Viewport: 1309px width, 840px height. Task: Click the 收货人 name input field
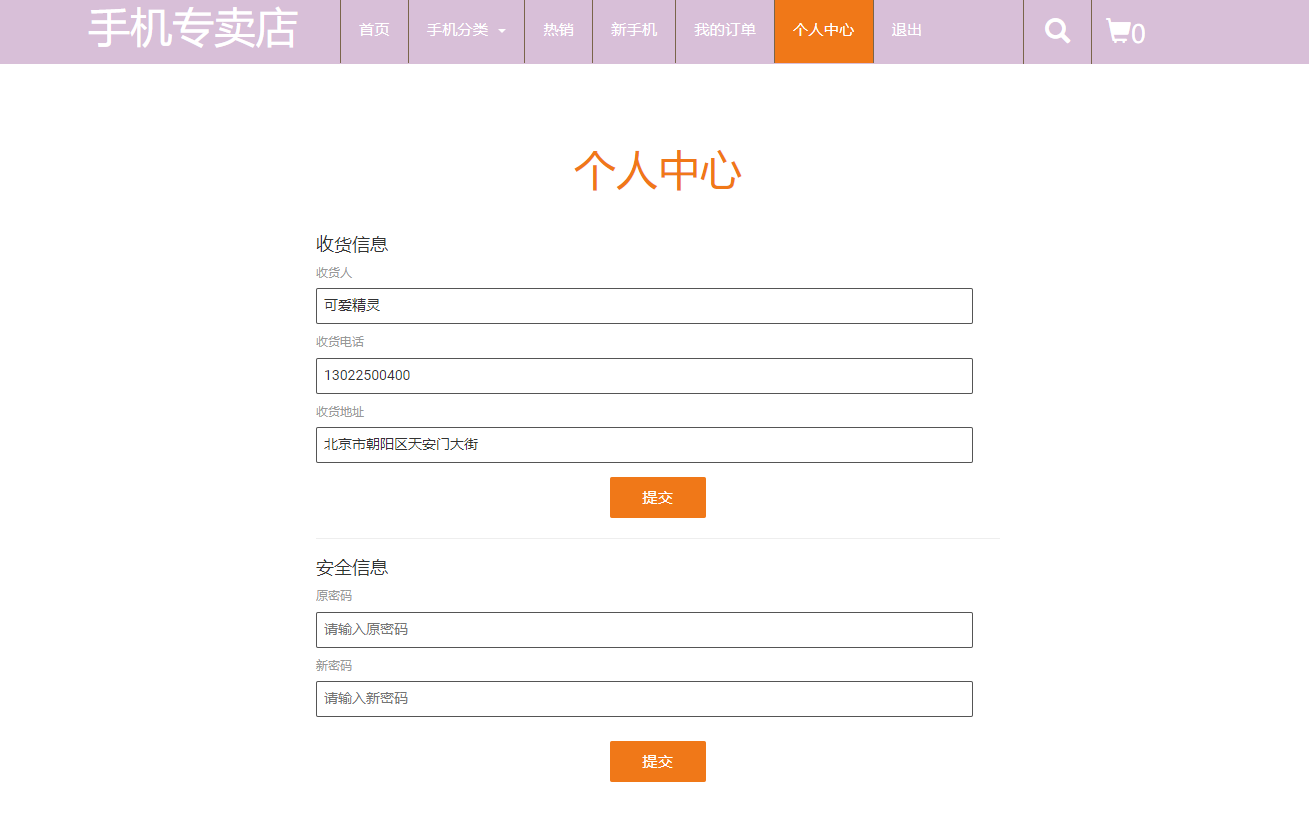[x=643, y=306]
